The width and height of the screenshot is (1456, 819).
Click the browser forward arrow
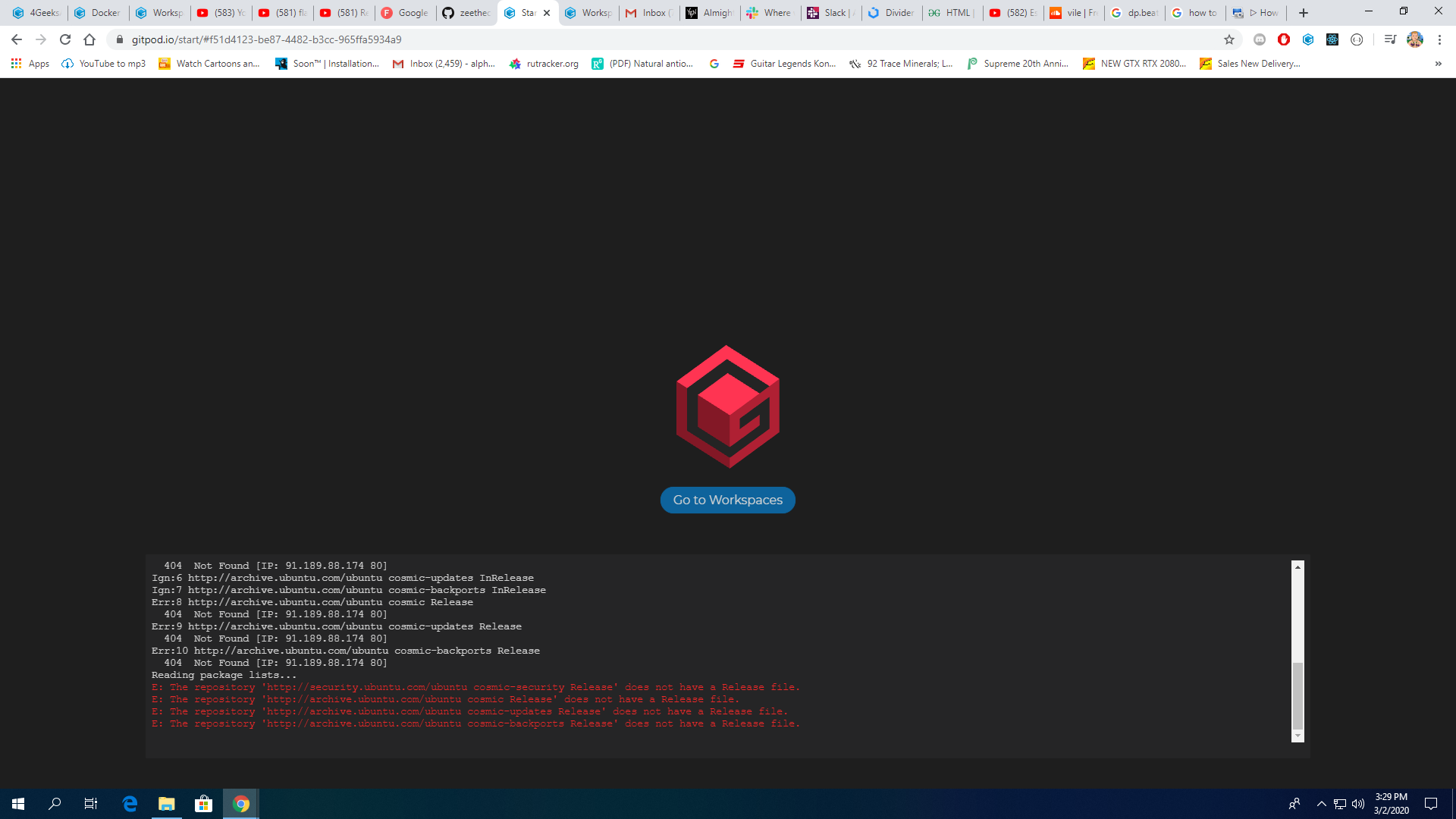tap(41, 39)
